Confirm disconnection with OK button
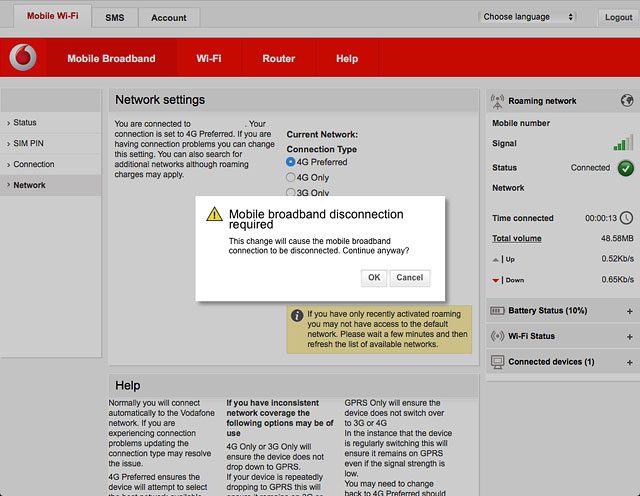 374,278
